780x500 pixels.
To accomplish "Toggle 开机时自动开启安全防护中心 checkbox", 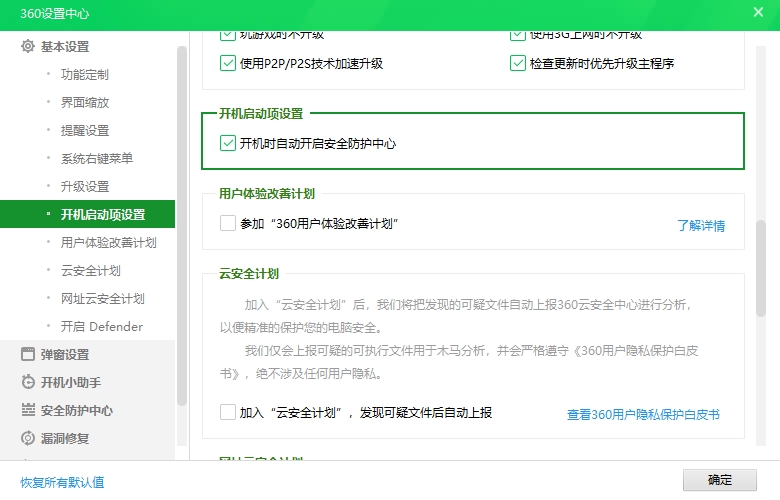I will (228, 143).
